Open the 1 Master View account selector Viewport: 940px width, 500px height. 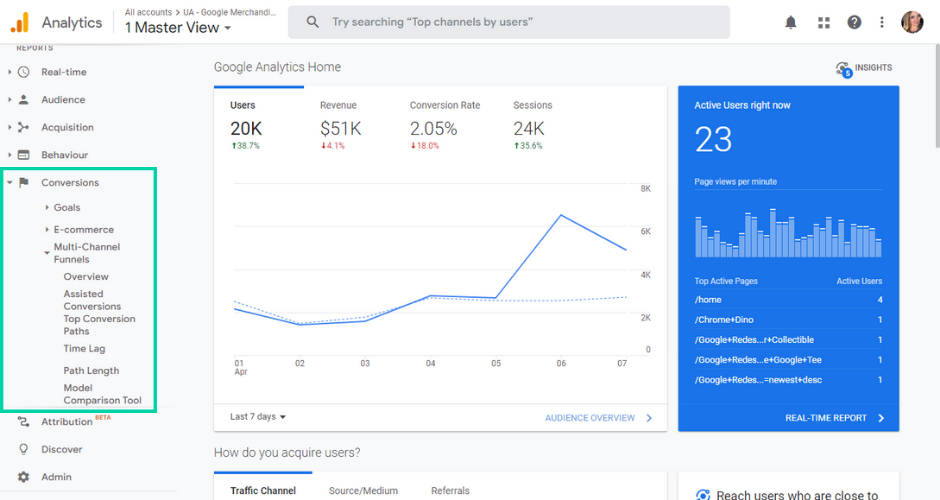177,28
